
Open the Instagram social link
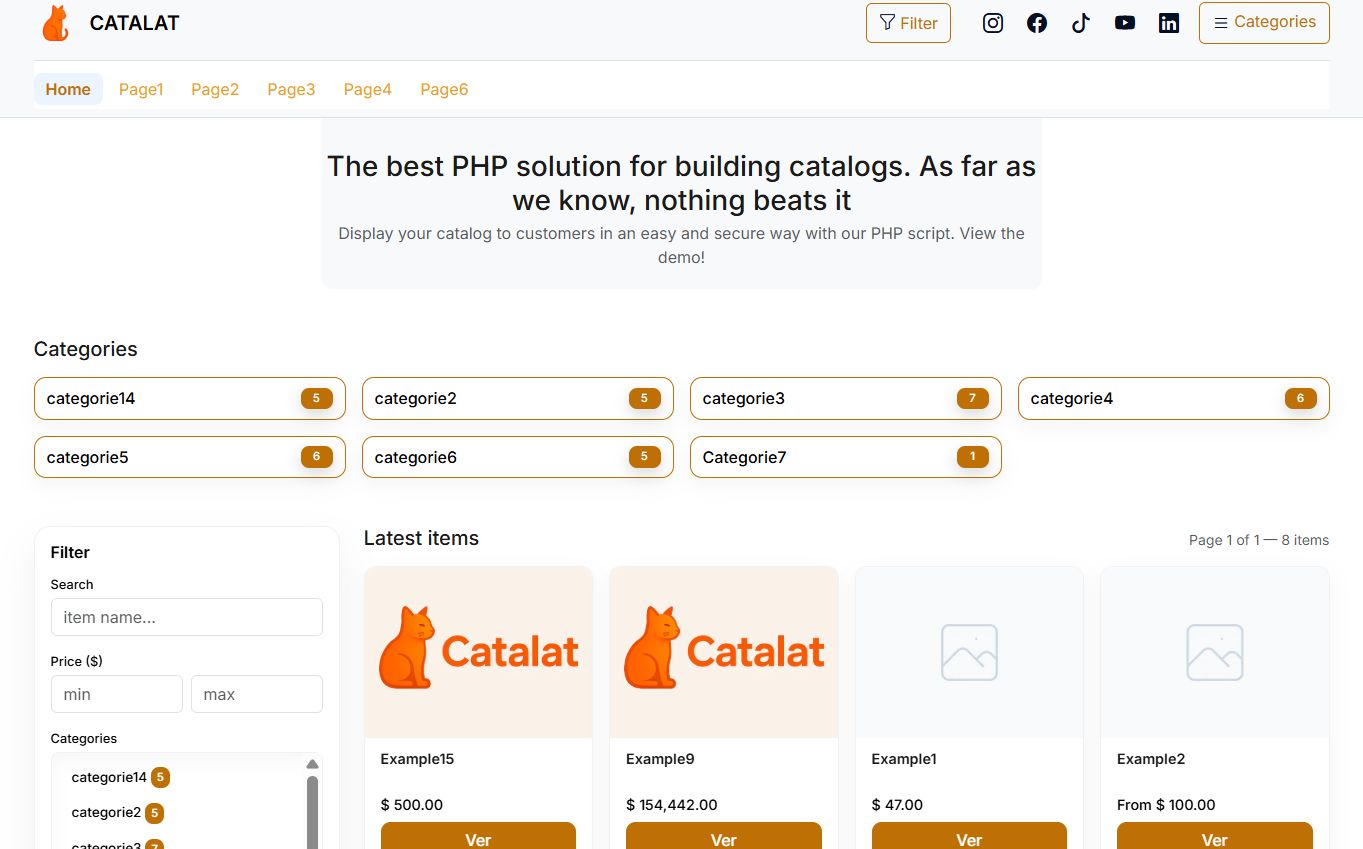pyautogui.click(x=993, y=23)
